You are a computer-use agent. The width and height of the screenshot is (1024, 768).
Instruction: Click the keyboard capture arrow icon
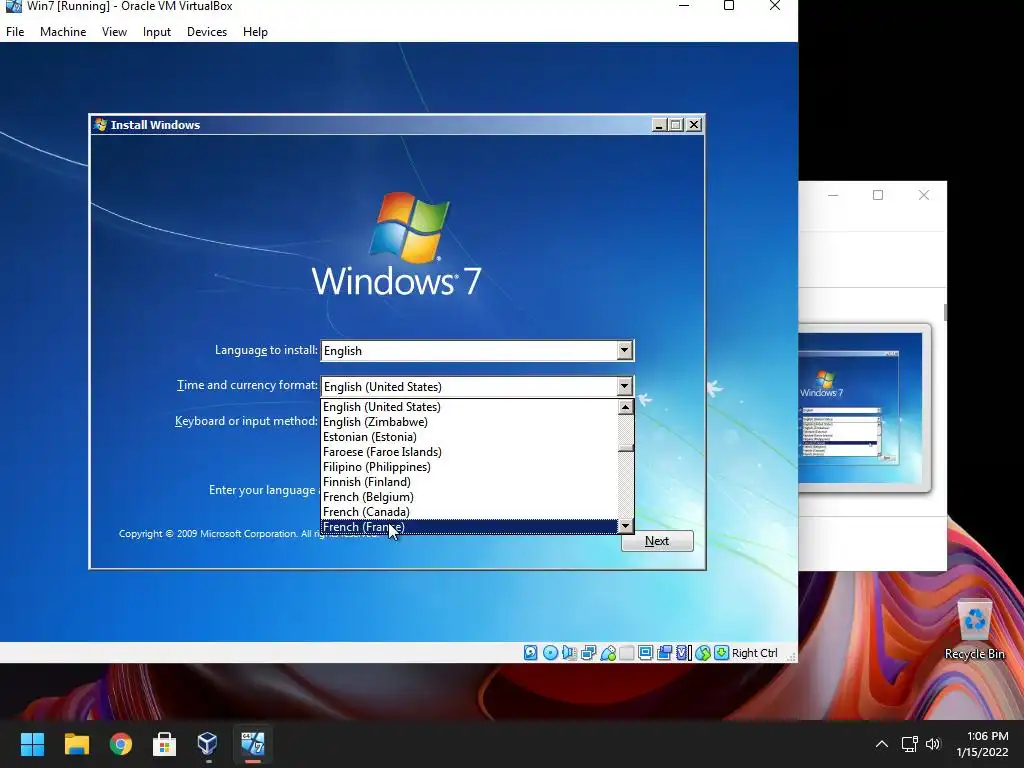(x=722, y=652)
